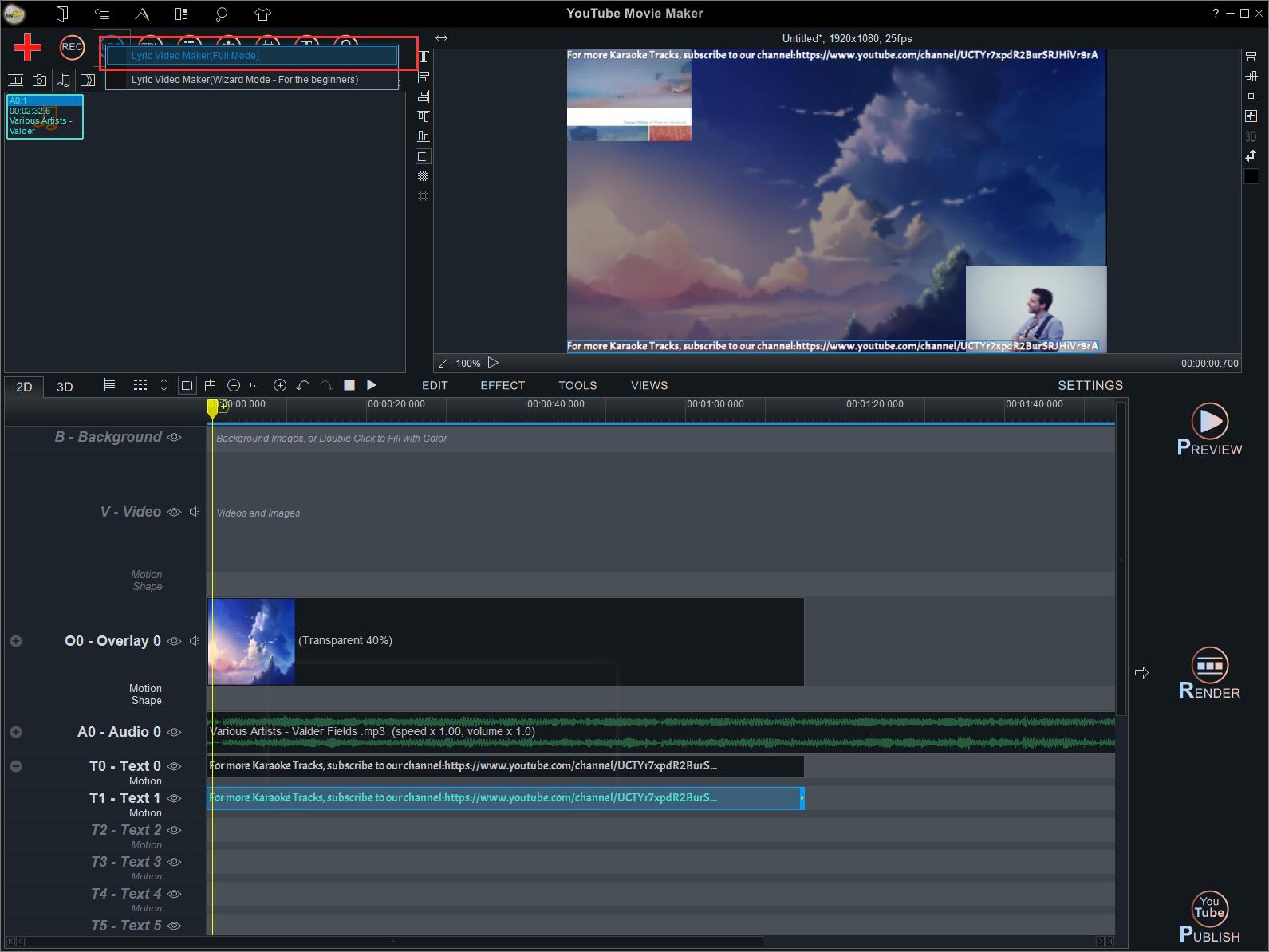
Task: Choose Lyric Video Maker Wizard Mode entry
Action: [x=252, y=80]
